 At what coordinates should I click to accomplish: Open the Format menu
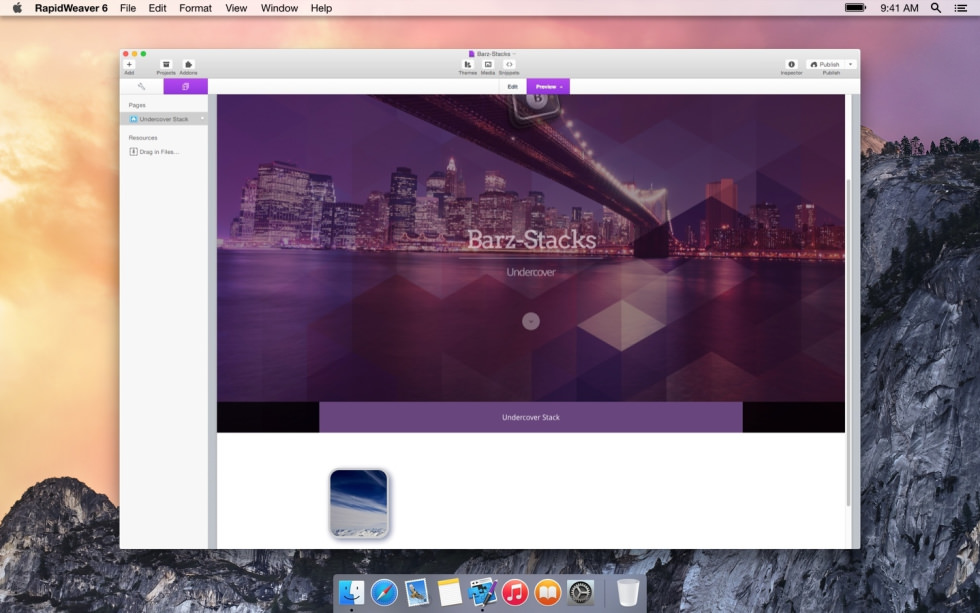coord(196,8)
